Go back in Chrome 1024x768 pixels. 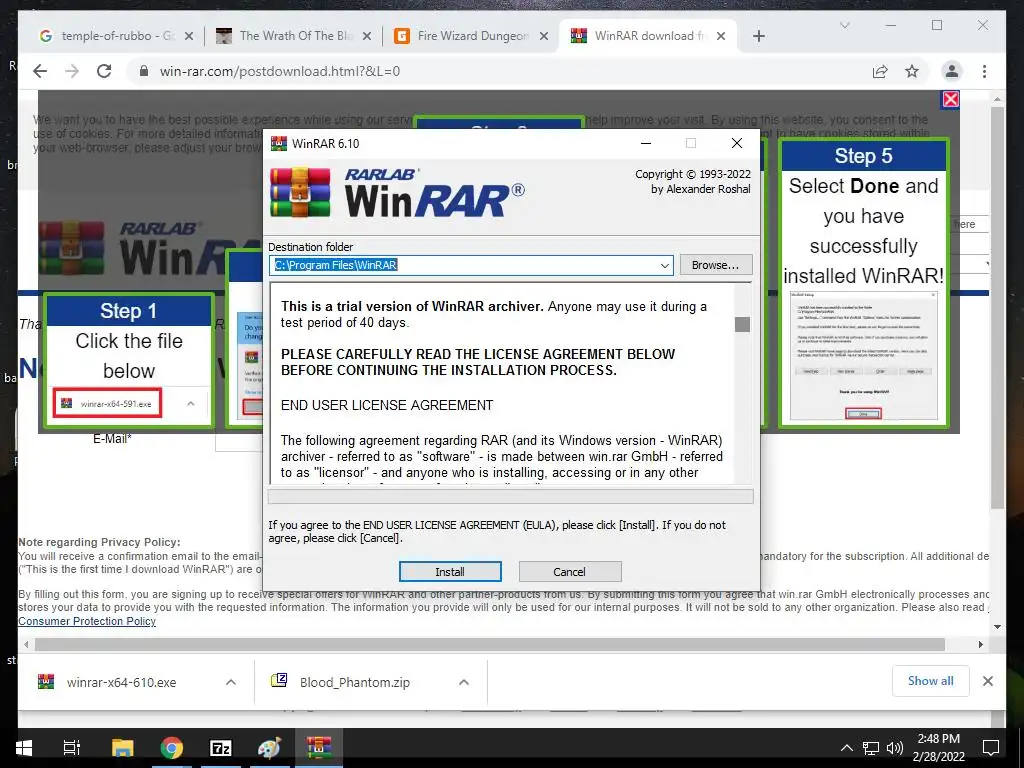click(40, 71)
